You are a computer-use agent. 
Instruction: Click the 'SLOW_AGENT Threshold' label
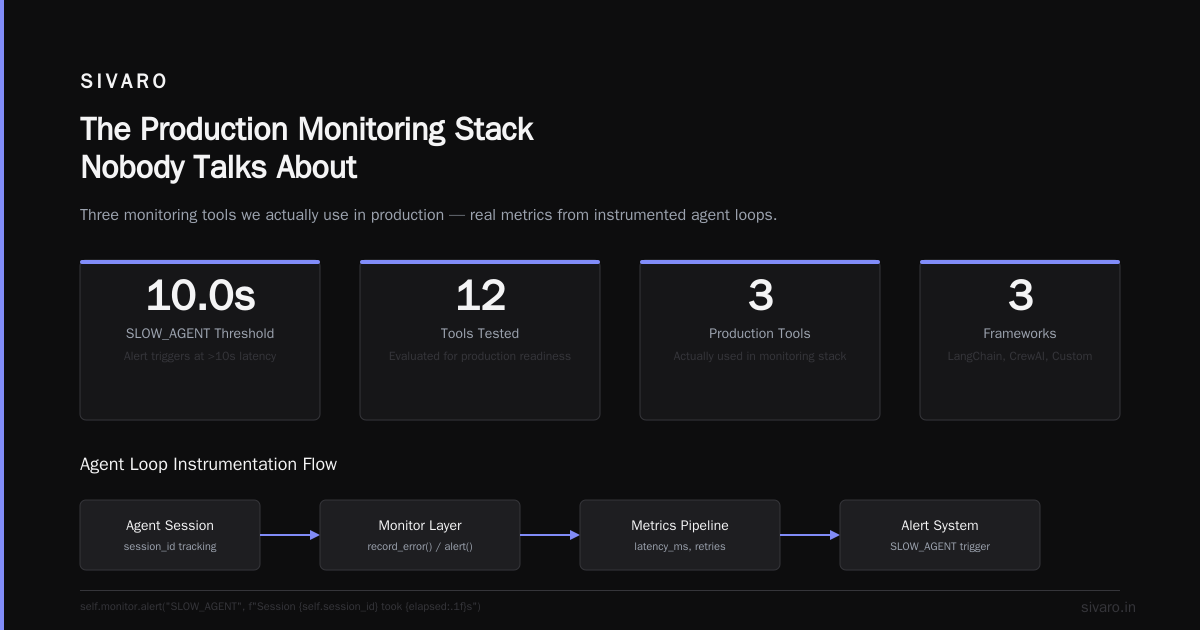point(200,334)
